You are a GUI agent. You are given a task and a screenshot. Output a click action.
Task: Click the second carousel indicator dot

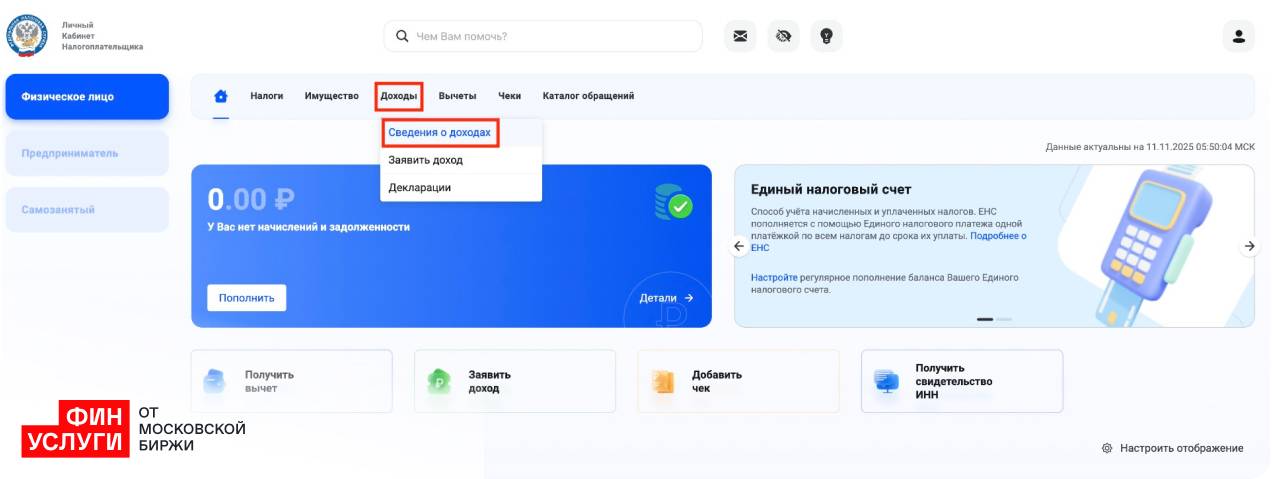tap(1004, 319)
